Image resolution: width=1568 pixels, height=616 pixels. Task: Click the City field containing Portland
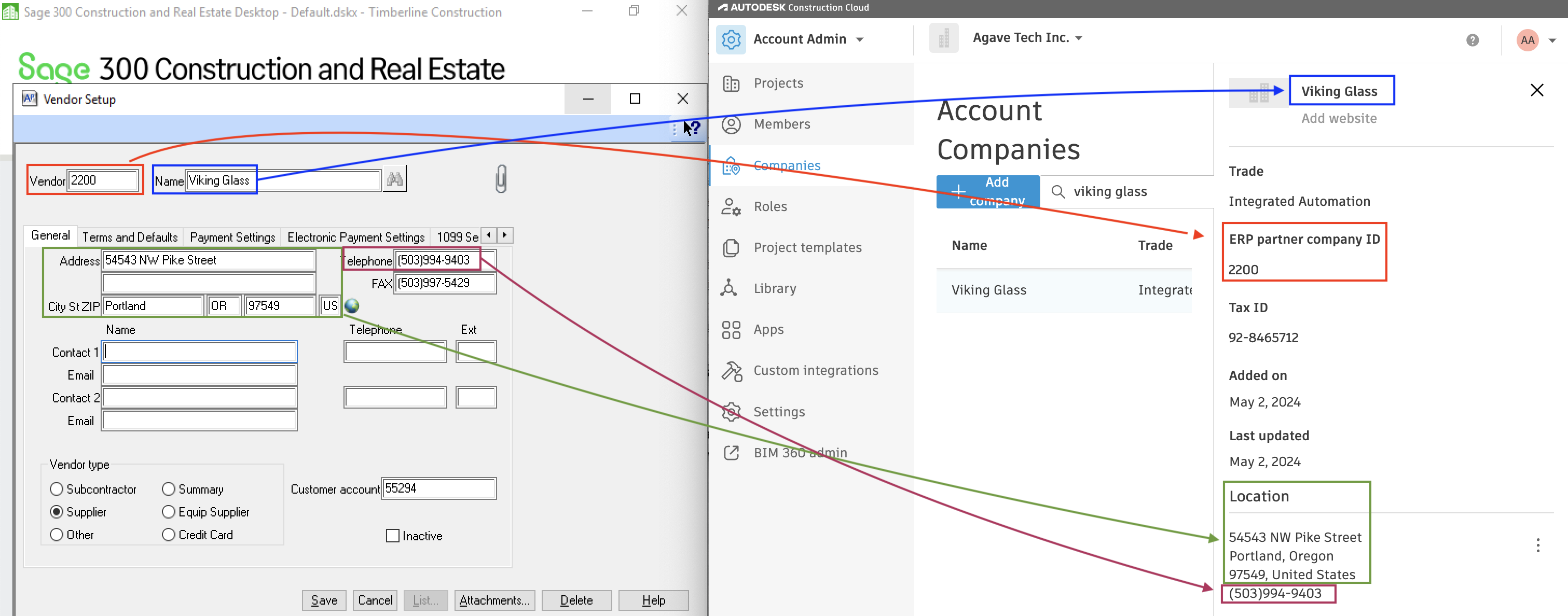click(153, 306)
